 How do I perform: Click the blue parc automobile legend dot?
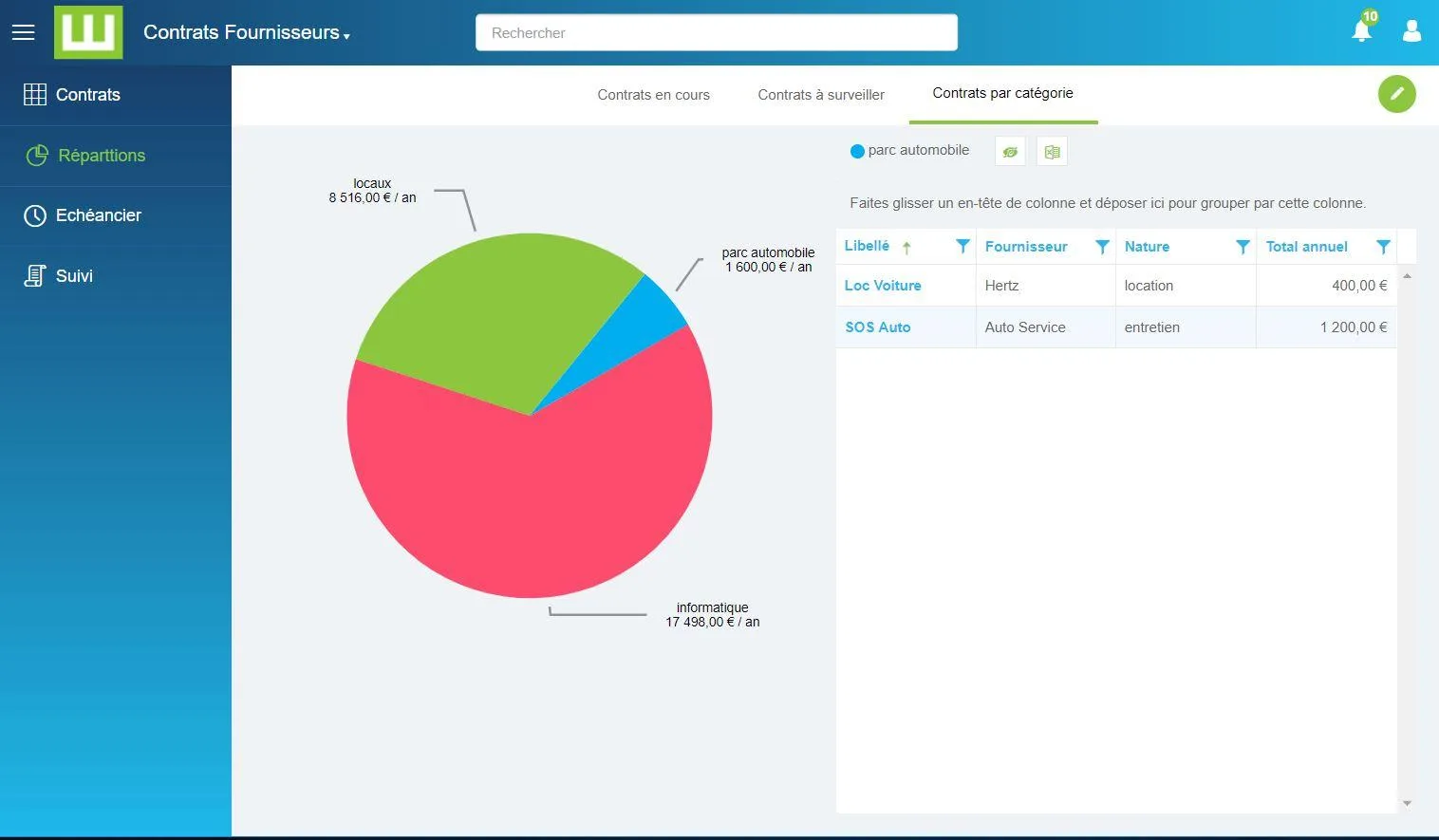coord(857,151)
